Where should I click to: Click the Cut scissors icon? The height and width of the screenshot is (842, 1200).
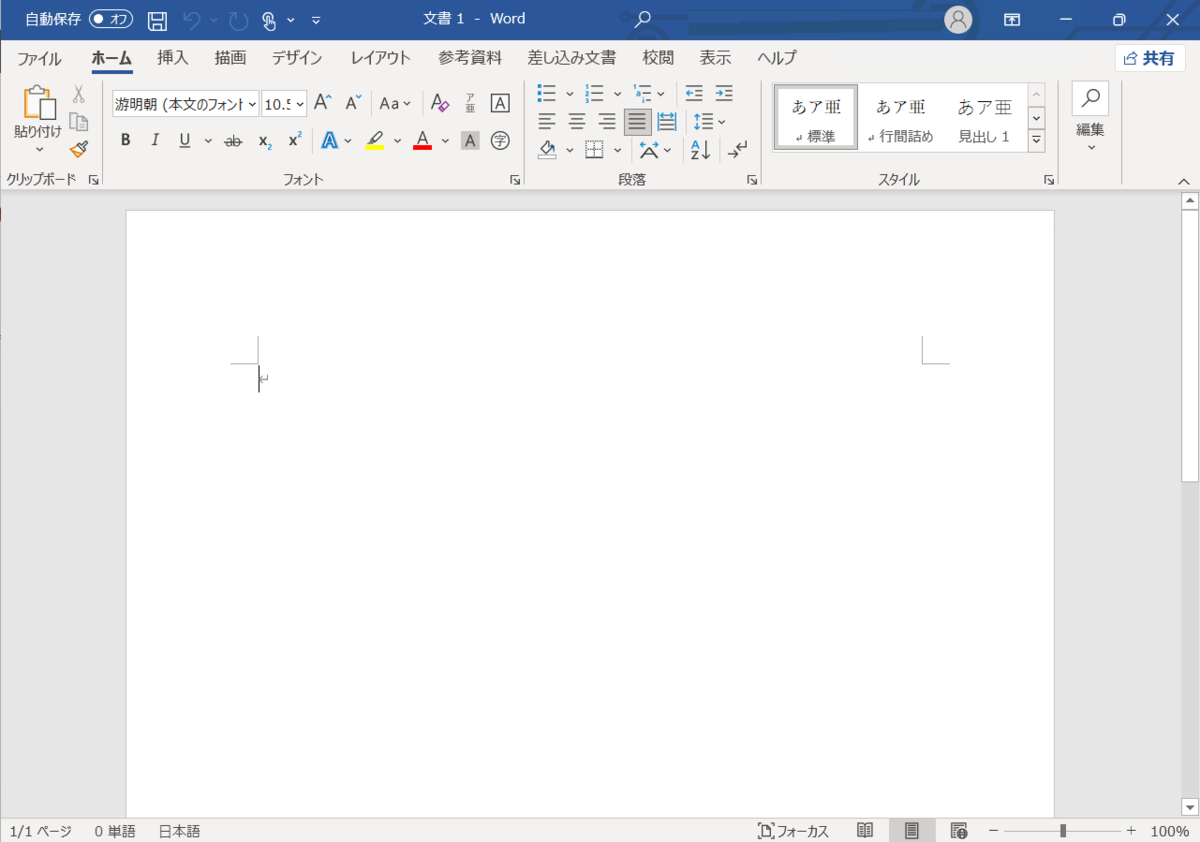pyautogui.click(x=79, y=95)
